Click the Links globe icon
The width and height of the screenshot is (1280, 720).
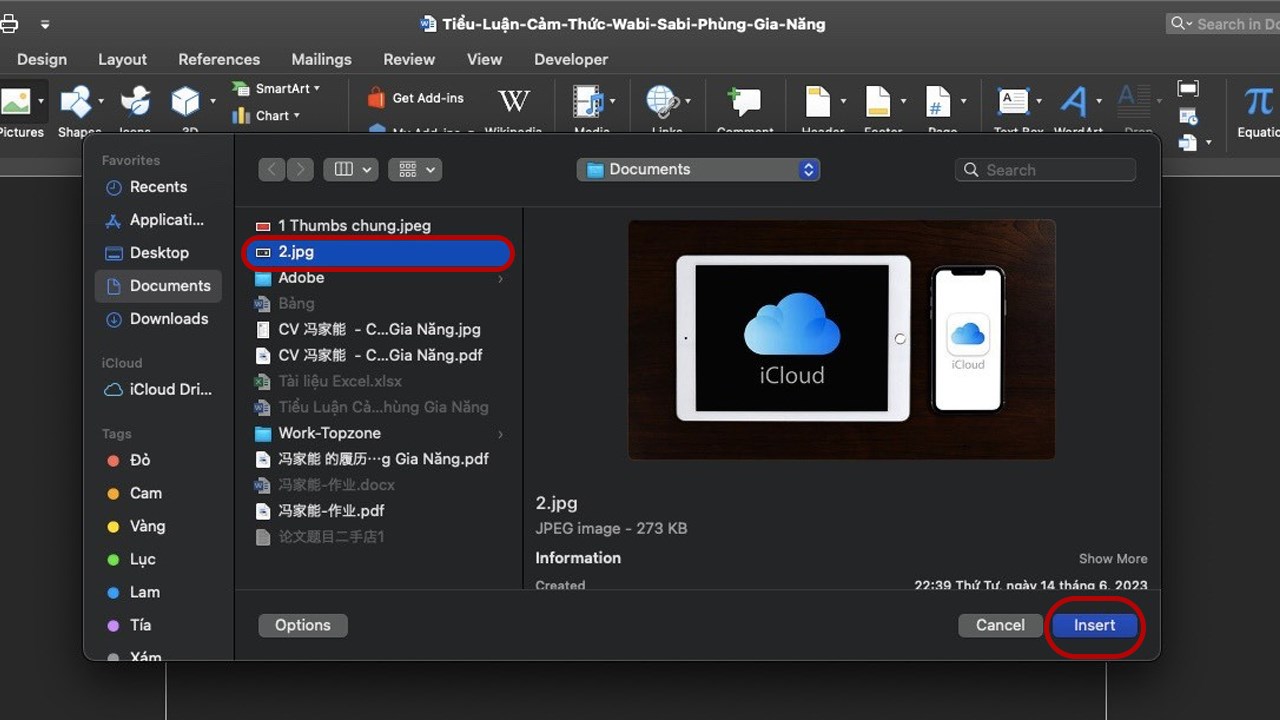pyautogui.click(x=662, y=101)
